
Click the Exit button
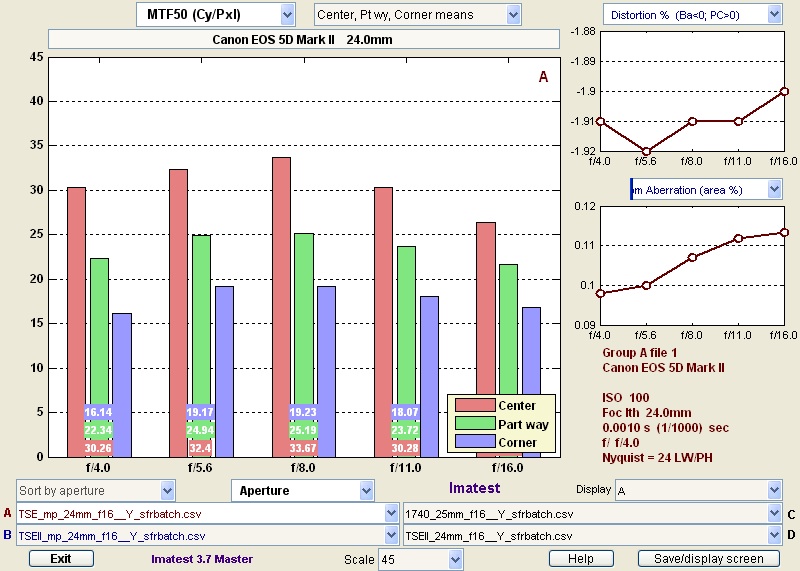61,559
